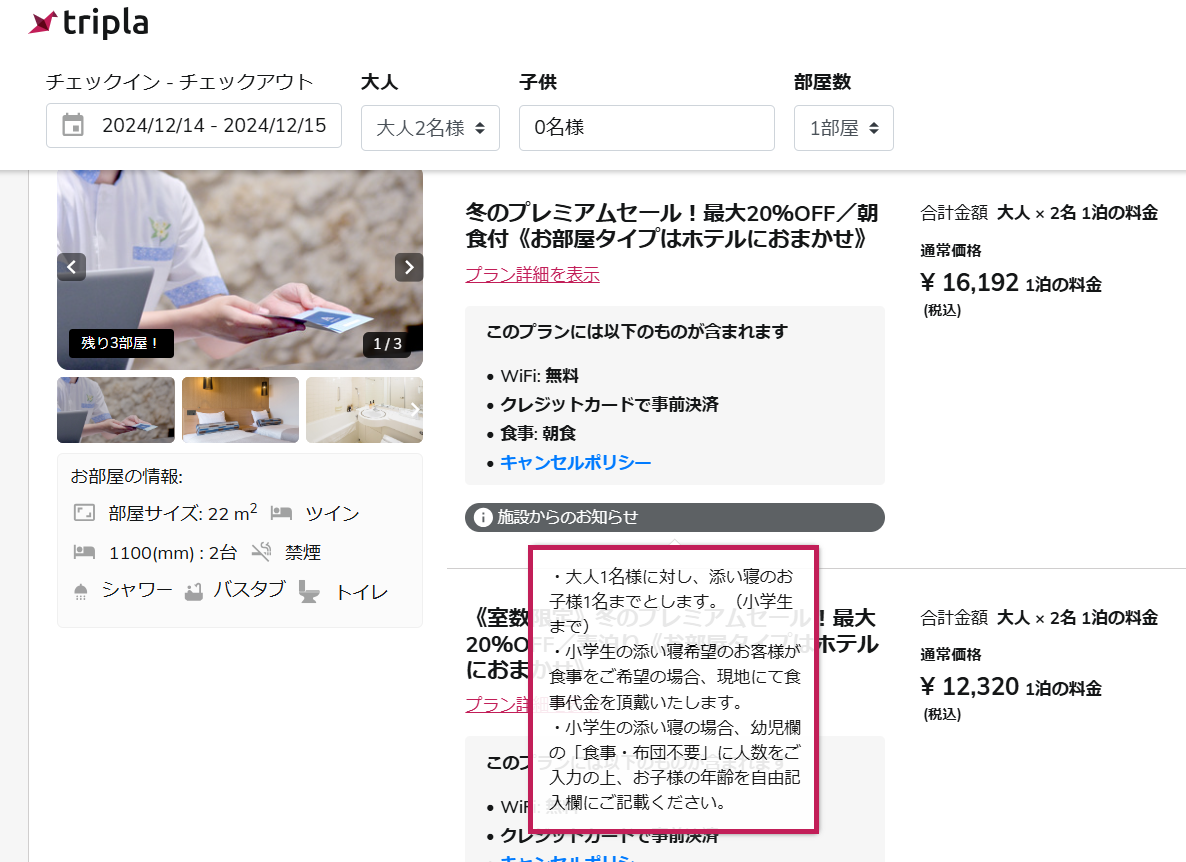
Task: Click the no-smoking icon beside 禁煙
Action: (x=262, y=552)
